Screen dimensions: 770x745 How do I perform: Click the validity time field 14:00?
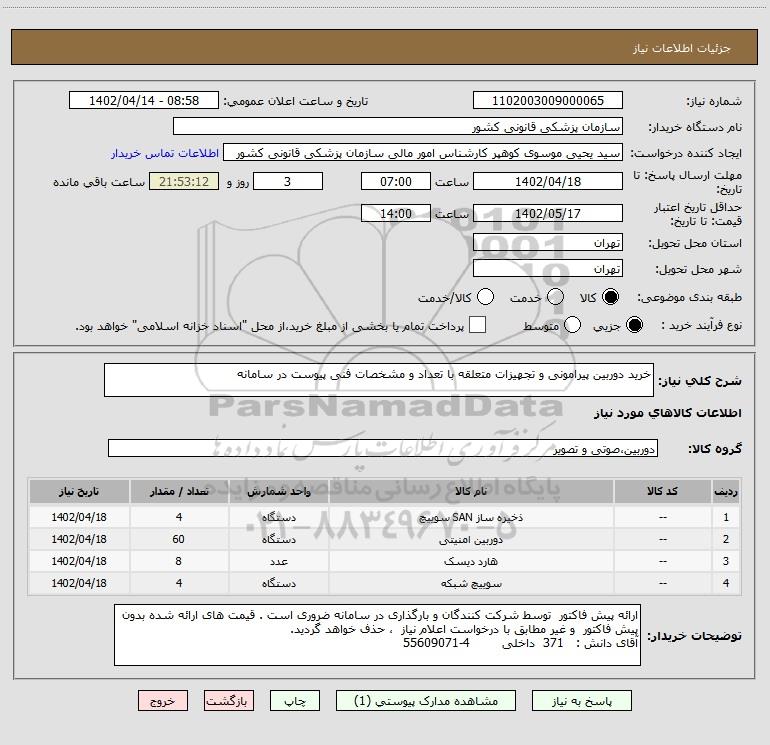396,214
